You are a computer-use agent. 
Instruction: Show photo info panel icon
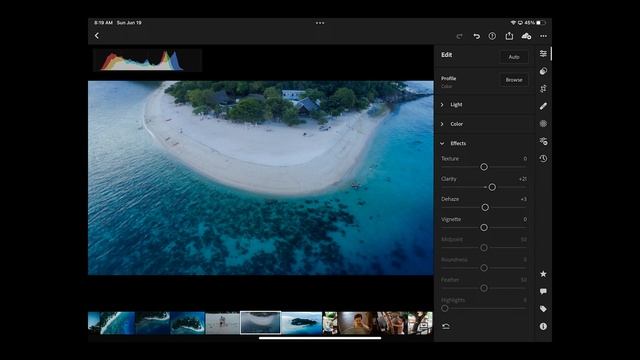tap(543, 326)
